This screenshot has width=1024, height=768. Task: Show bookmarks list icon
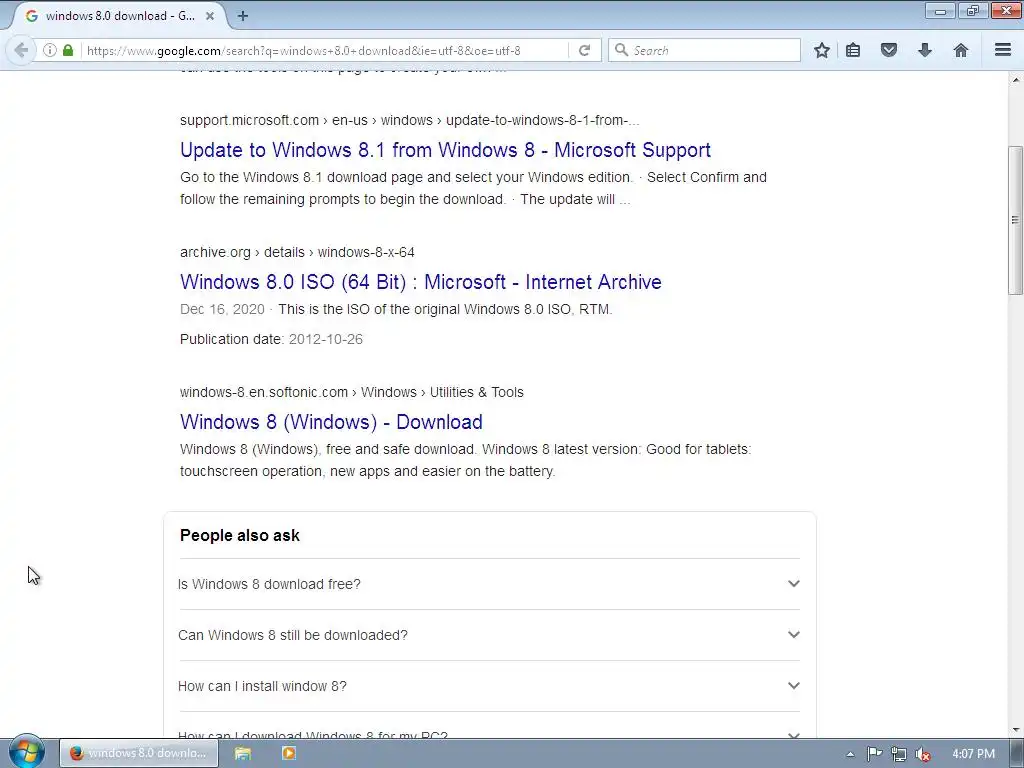point(853,50)
